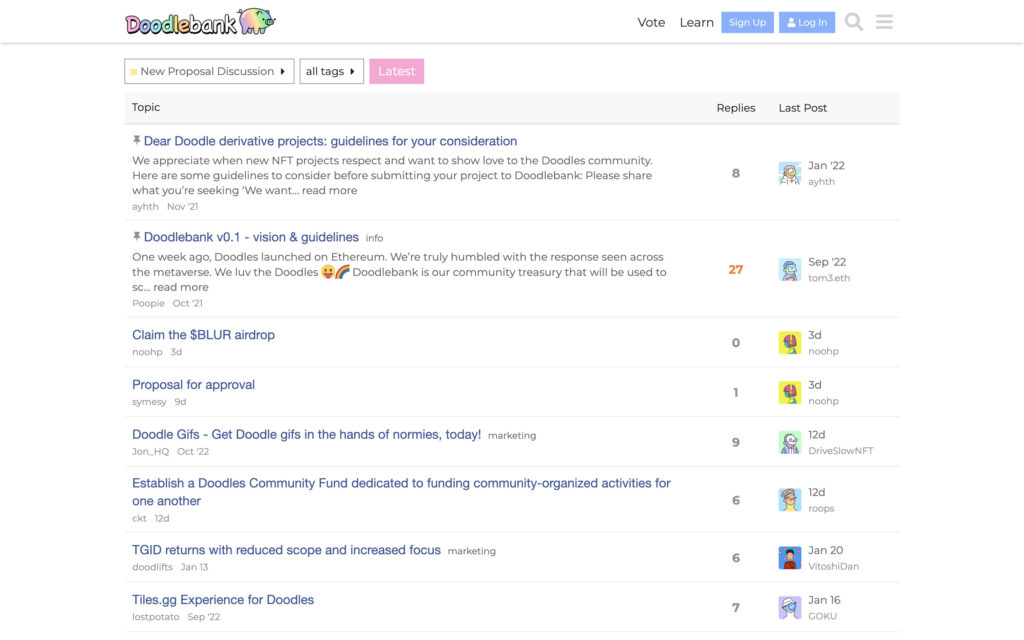1024x640 pixels.
Task: Click the Sign Up button
Action: [x=747, y=22]
